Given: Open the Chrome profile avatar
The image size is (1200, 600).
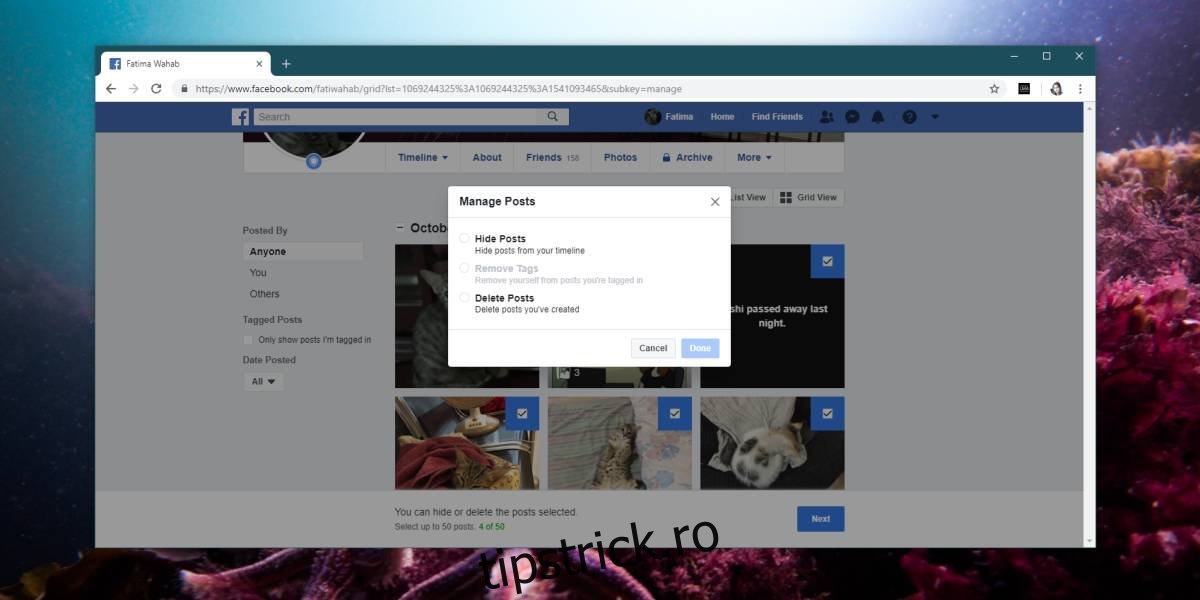Looking at the screenshot, I should pyautogui.click(x=1056, y=88).
